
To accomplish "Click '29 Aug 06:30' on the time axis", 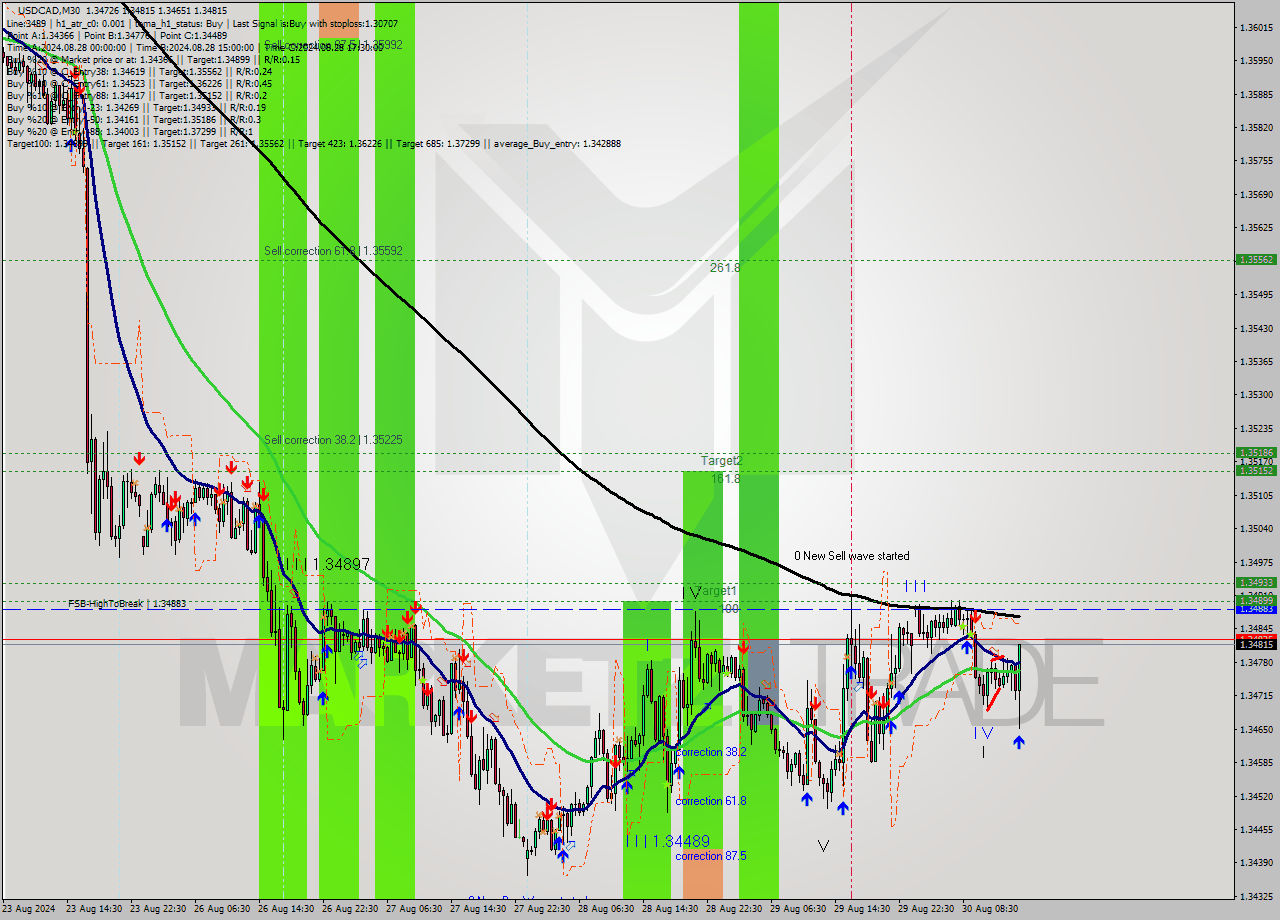I will tap(800, 909).
